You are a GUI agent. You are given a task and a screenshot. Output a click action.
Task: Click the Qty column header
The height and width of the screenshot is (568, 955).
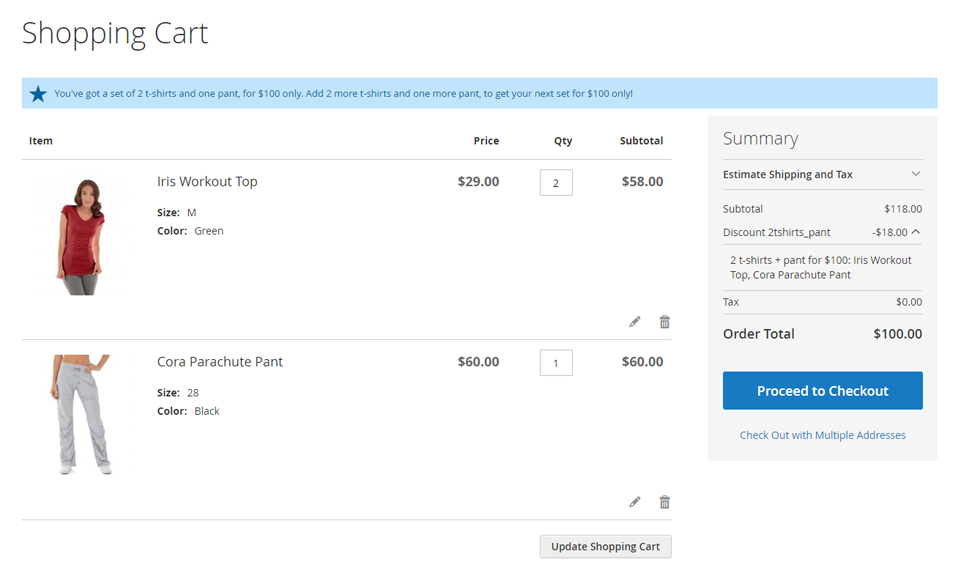(x=563, y=141)
